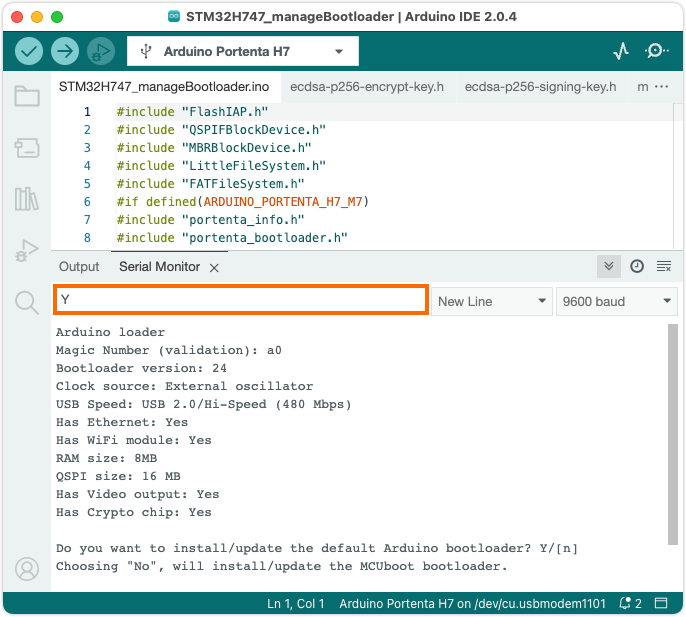Click code line '#include "FlashIAP.h"'
This screenshot has width=686, height=617.
coord(192,112)
